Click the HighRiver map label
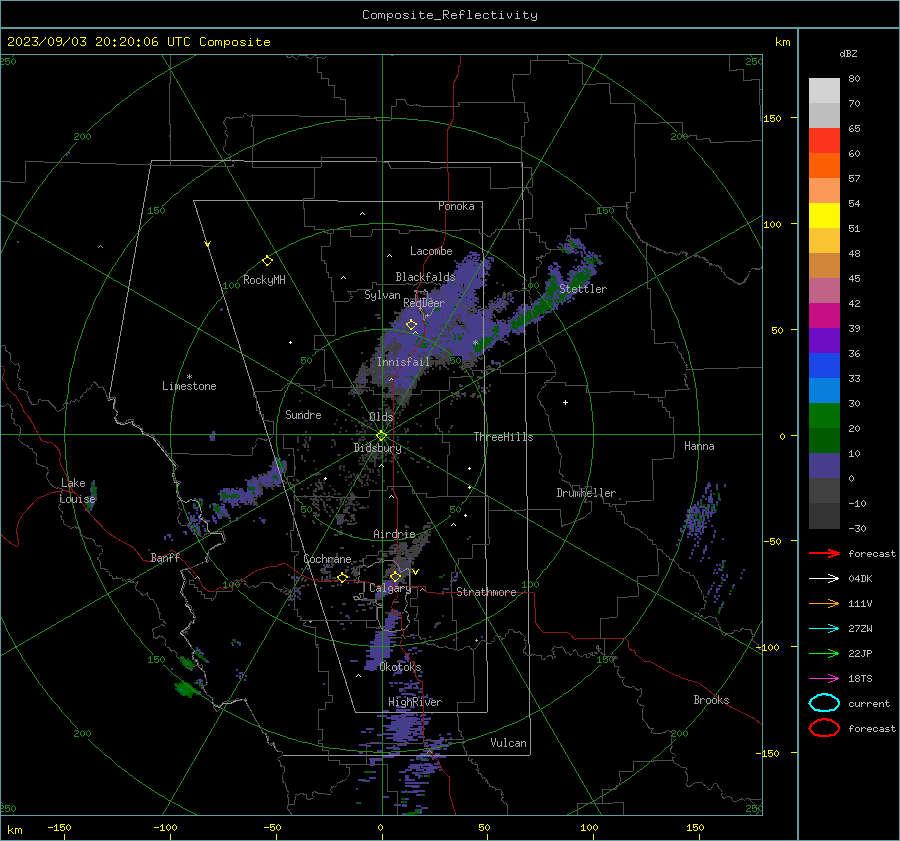Image resolution: width=900 pixels, height=841 pixels. 415,702
